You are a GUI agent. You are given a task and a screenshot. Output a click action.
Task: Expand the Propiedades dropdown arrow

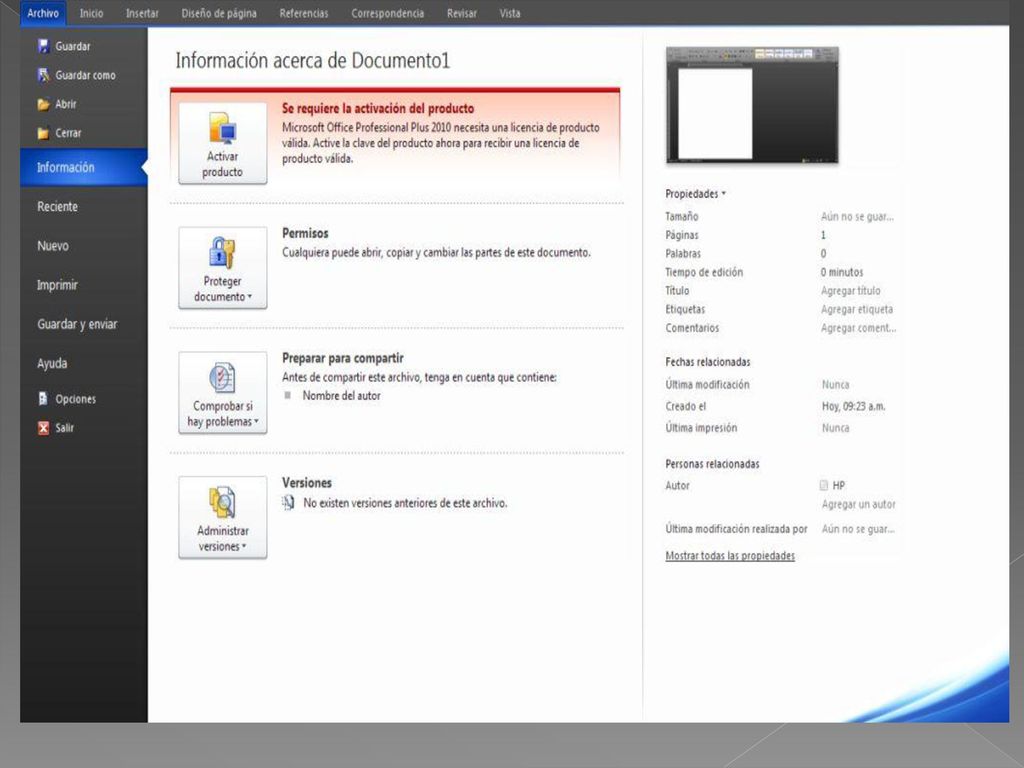pyautogui.click(x=724, y=193)
